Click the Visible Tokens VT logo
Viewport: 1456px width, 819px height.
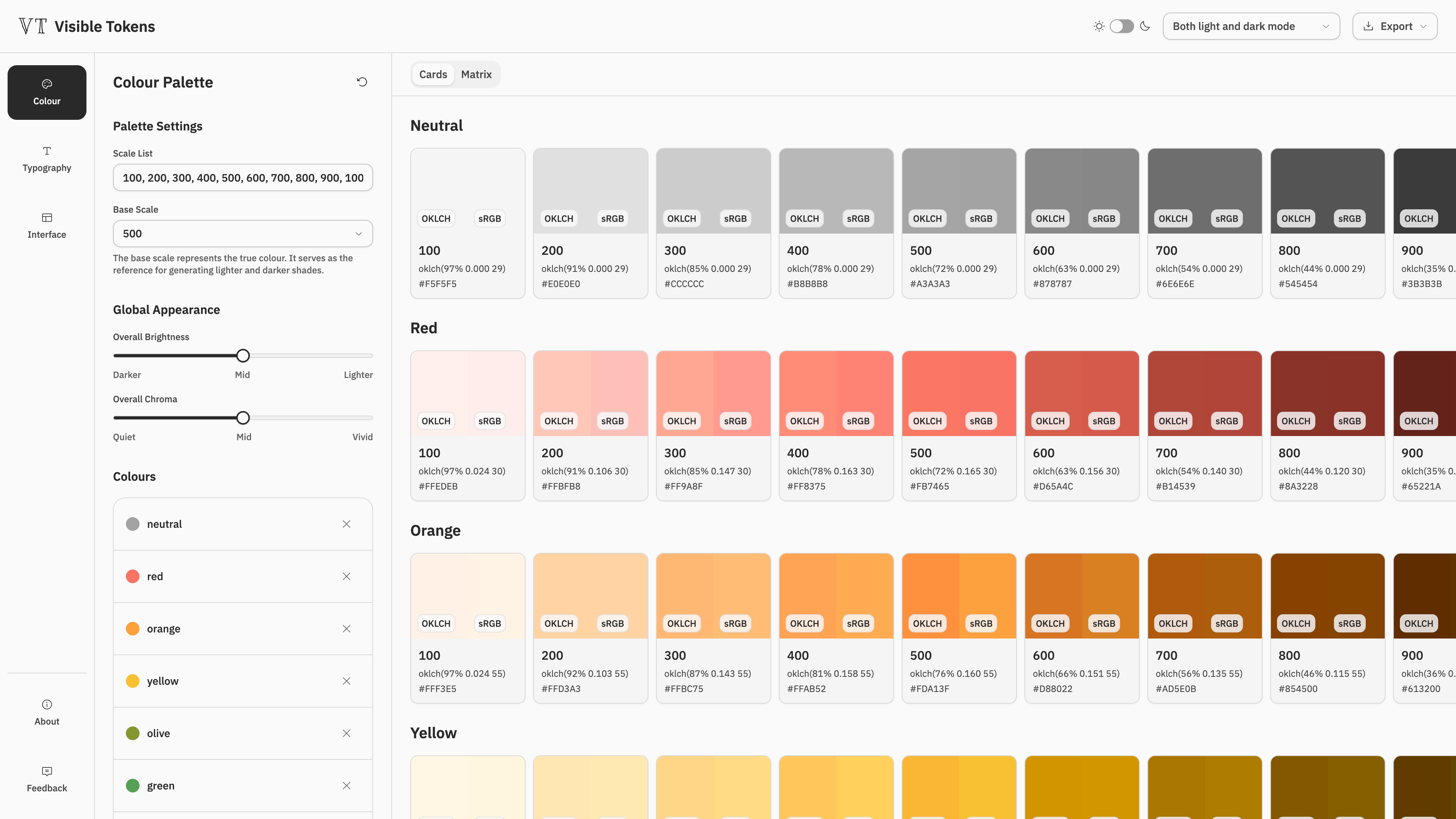33,26
